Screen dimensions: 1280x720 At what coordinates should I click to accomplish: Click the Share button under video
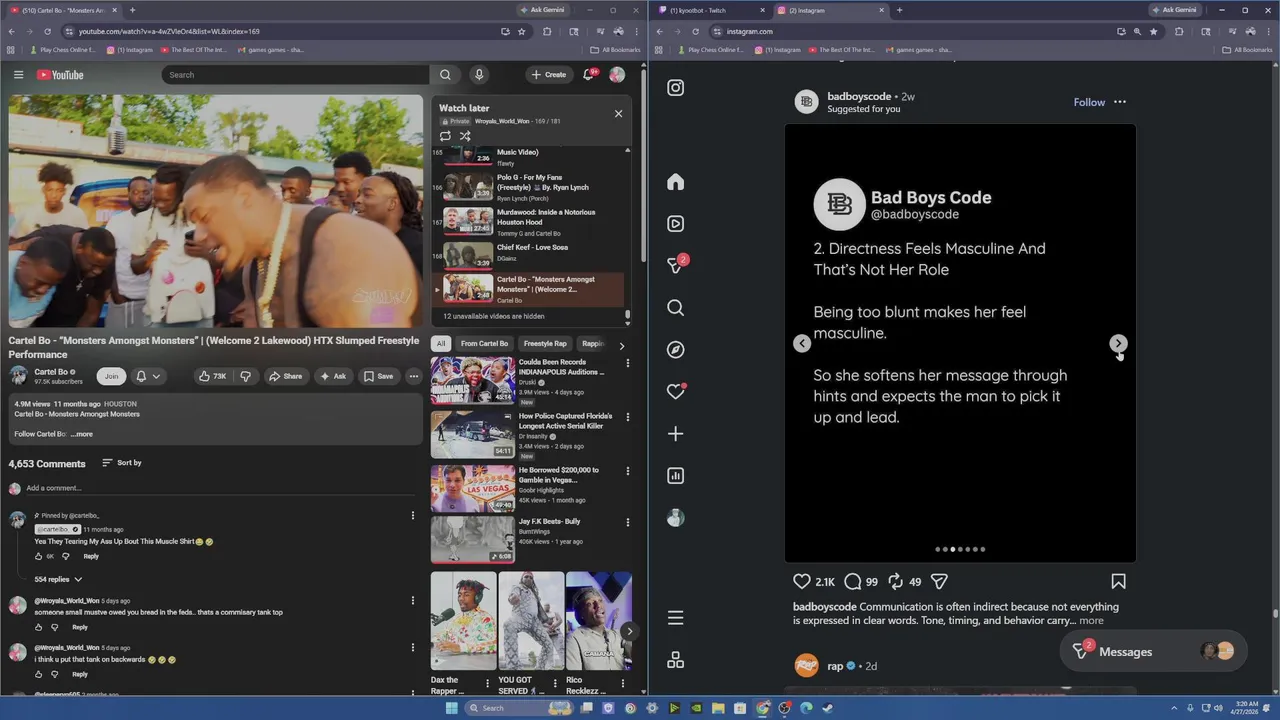(x=285, y=376)
